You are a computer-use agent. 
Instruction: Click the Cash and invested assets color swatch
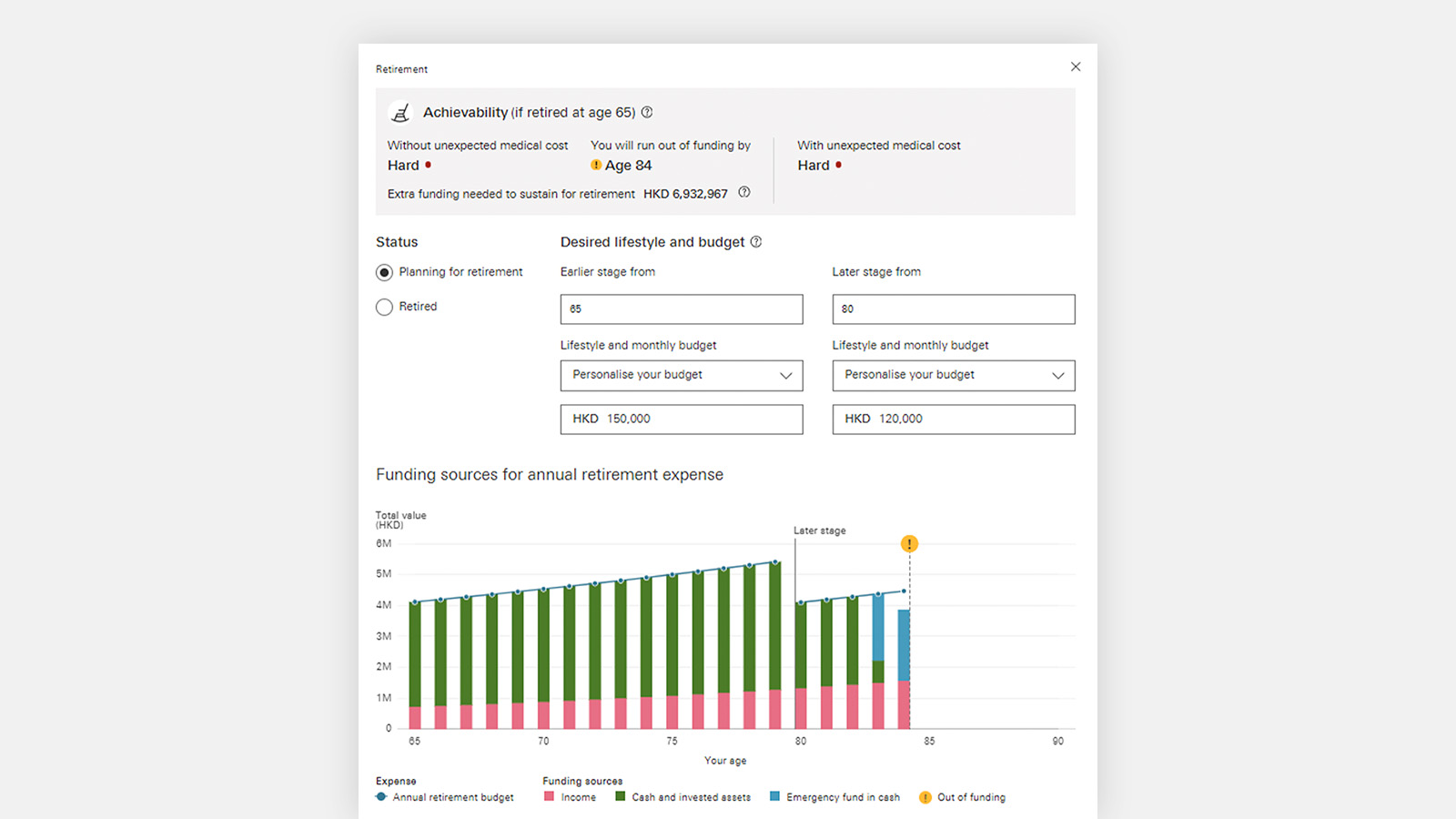(620, 796)
